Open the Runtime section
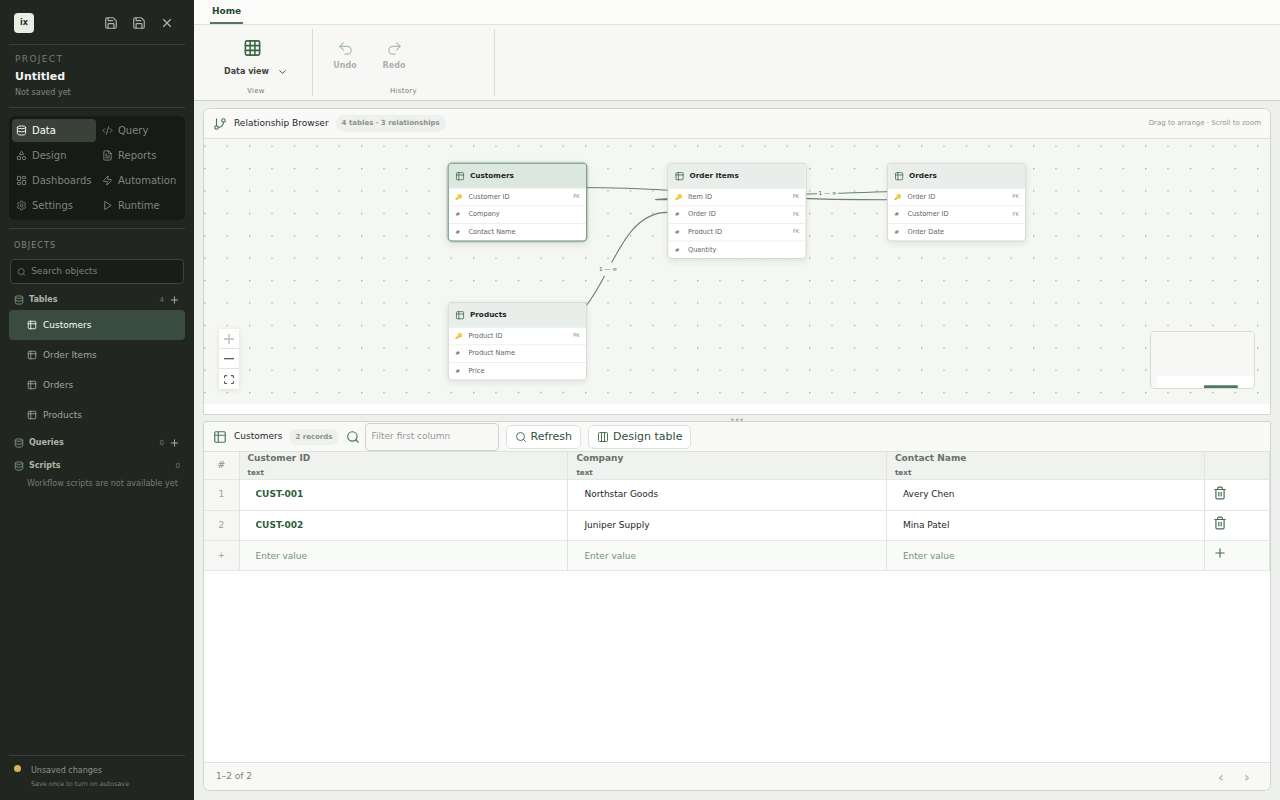1280x800 pixels. (141, 205)
